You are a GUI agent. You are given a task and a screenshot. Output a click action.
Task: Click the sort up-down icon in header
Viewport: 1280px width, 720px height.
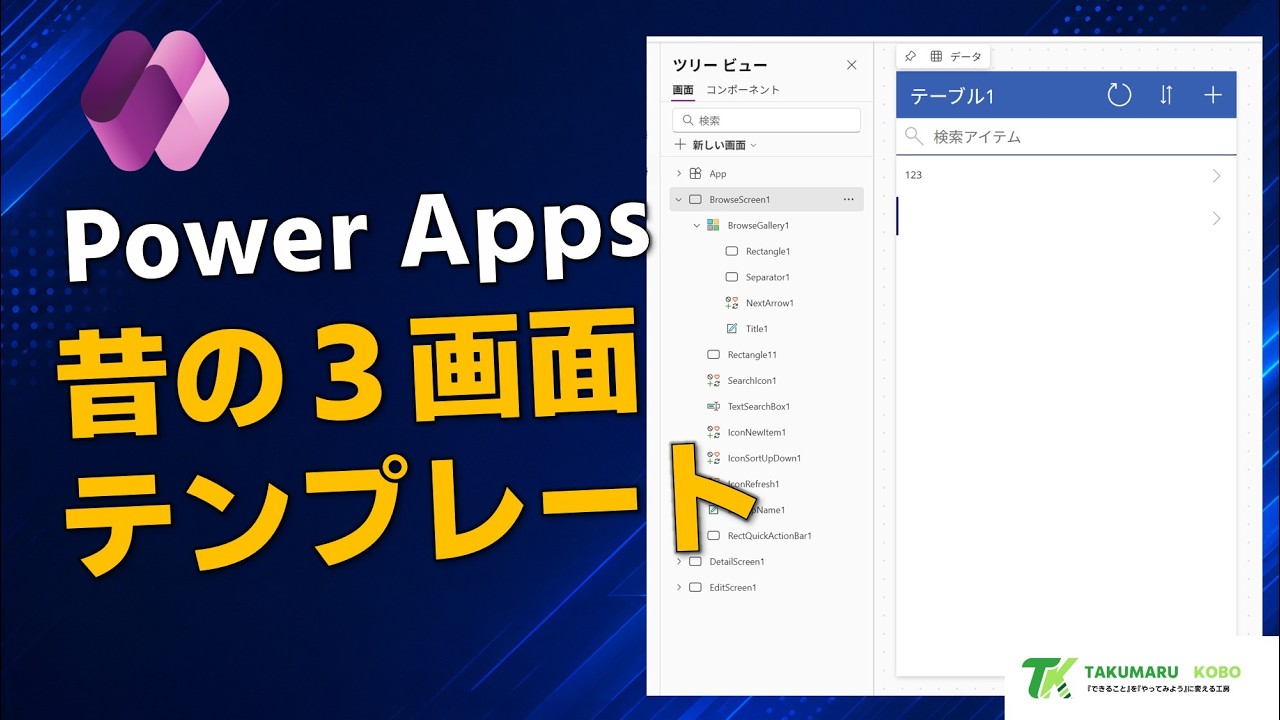pos(1166,95)
